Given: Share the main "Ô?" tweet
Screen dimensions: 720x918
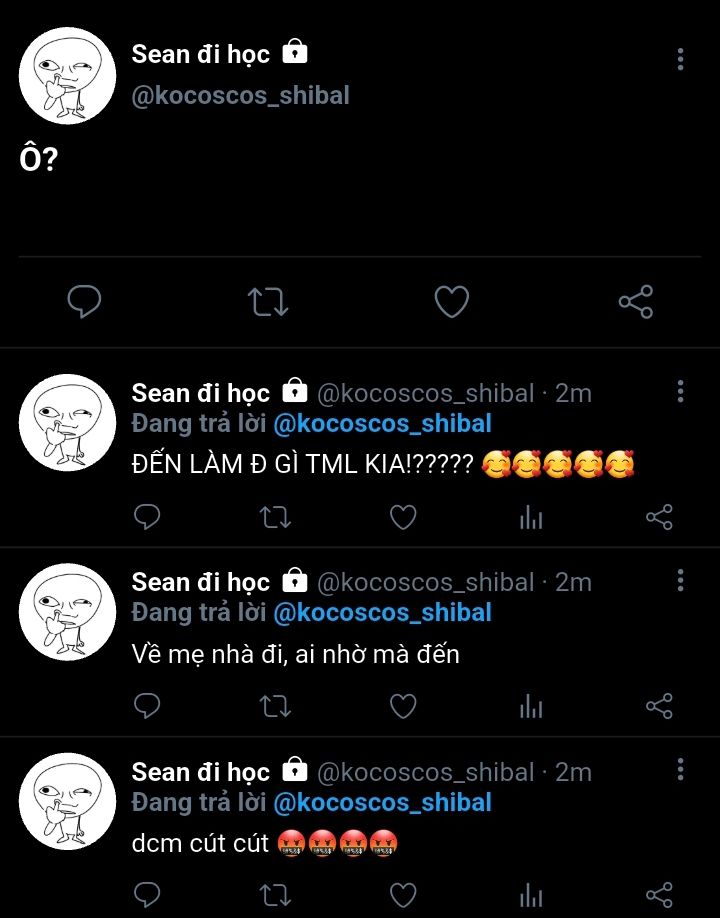Looking at the screenshot, I should point(636,301).
